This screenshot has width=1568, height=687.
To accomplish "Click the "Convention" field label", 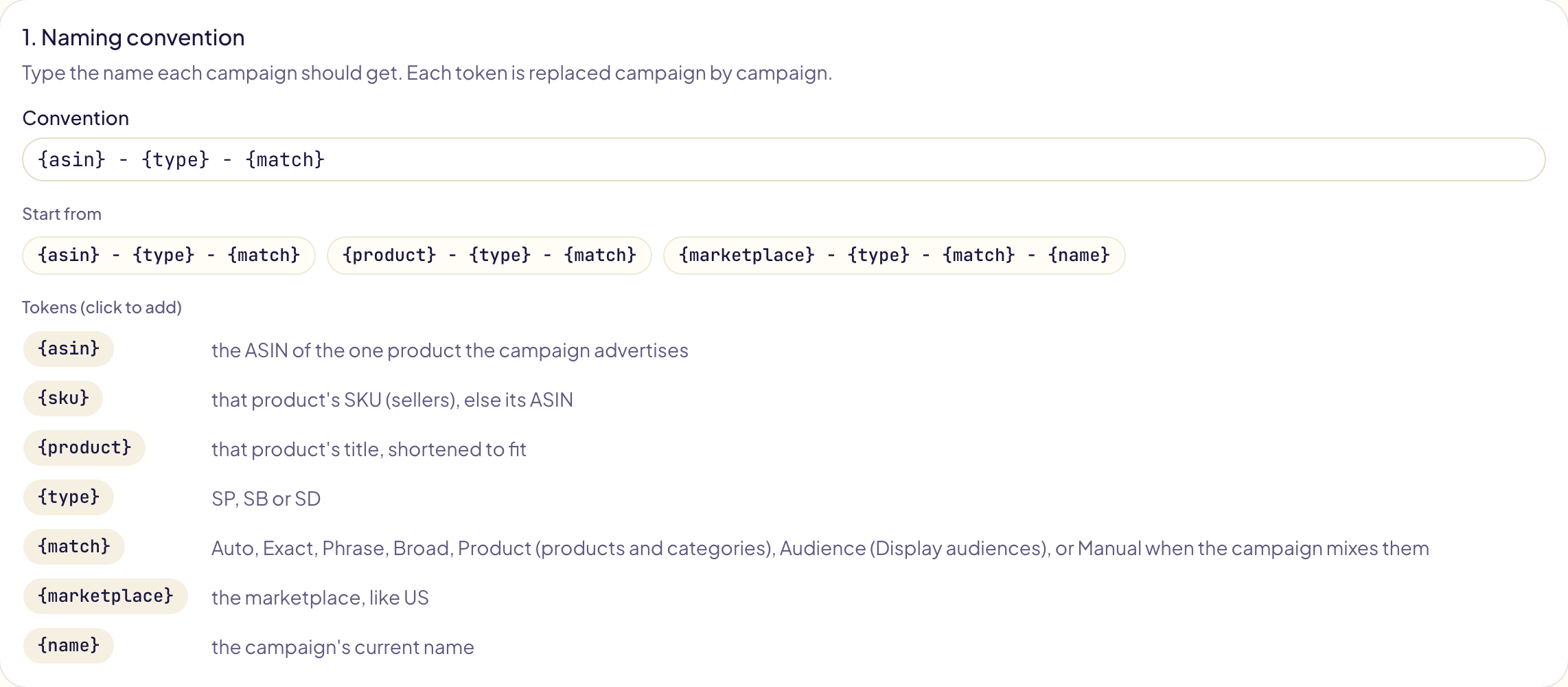I will click(76, 118).
